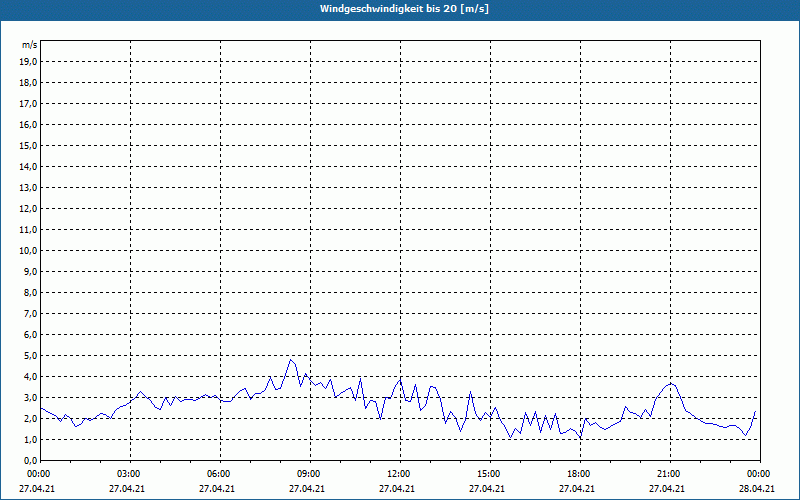
Task: Click the wind speed peak at 21:00
Action: (671, 383)
